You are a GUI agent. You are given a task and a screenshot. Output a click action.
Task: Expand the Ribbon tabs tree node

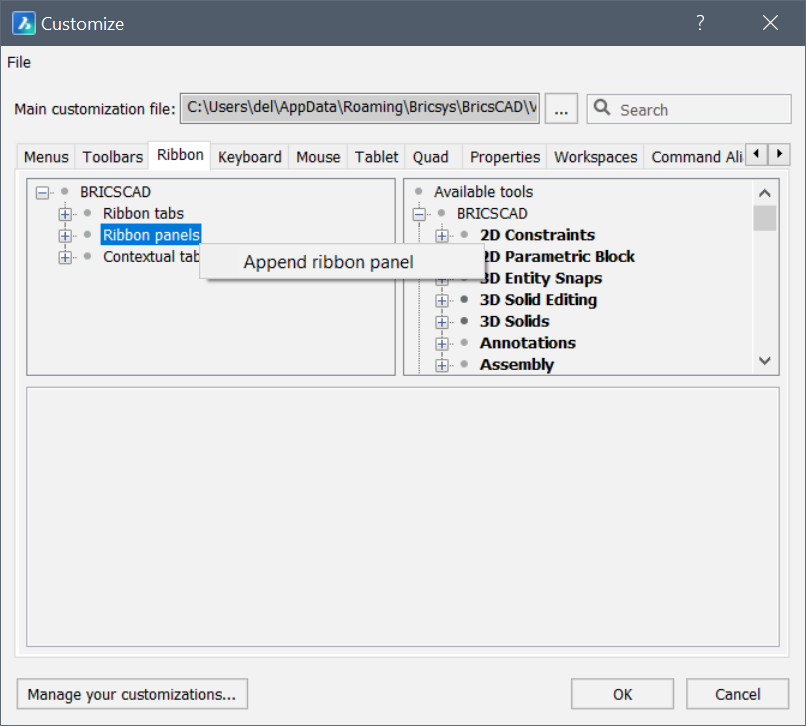[66, 214]
